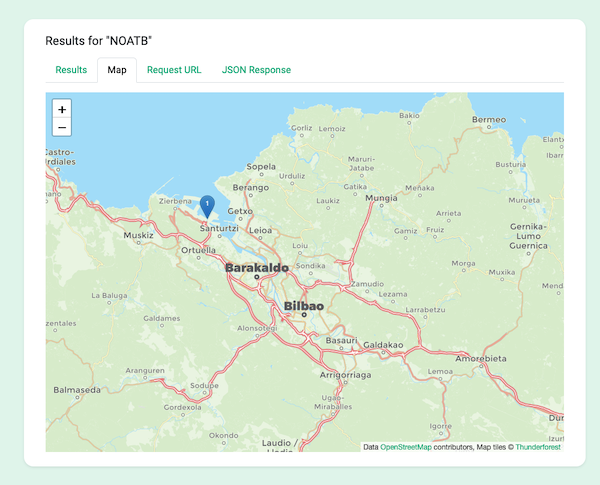Click the Okondo town label

click(x=223, y=436)
